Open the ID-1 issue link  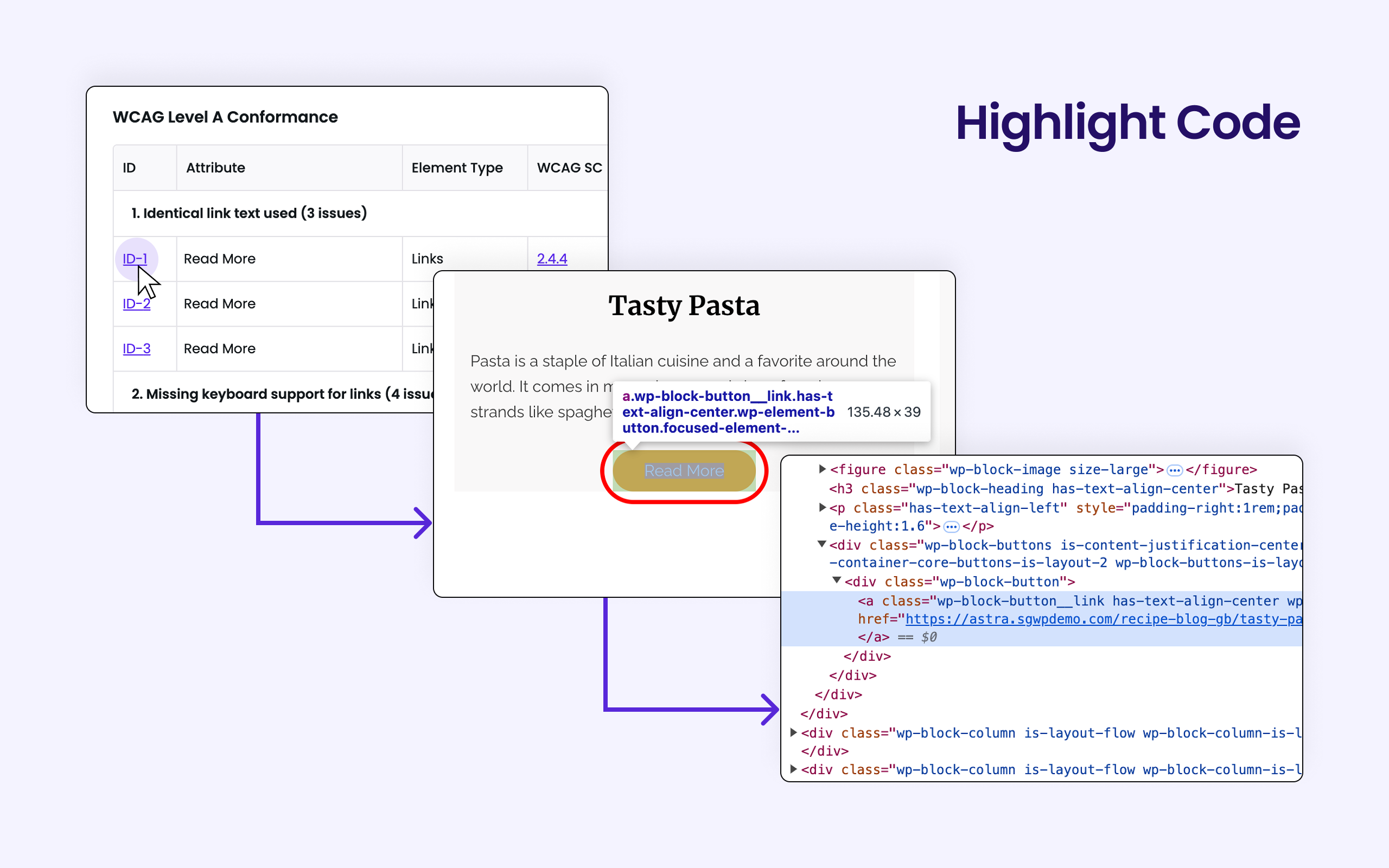pos(135,259)
